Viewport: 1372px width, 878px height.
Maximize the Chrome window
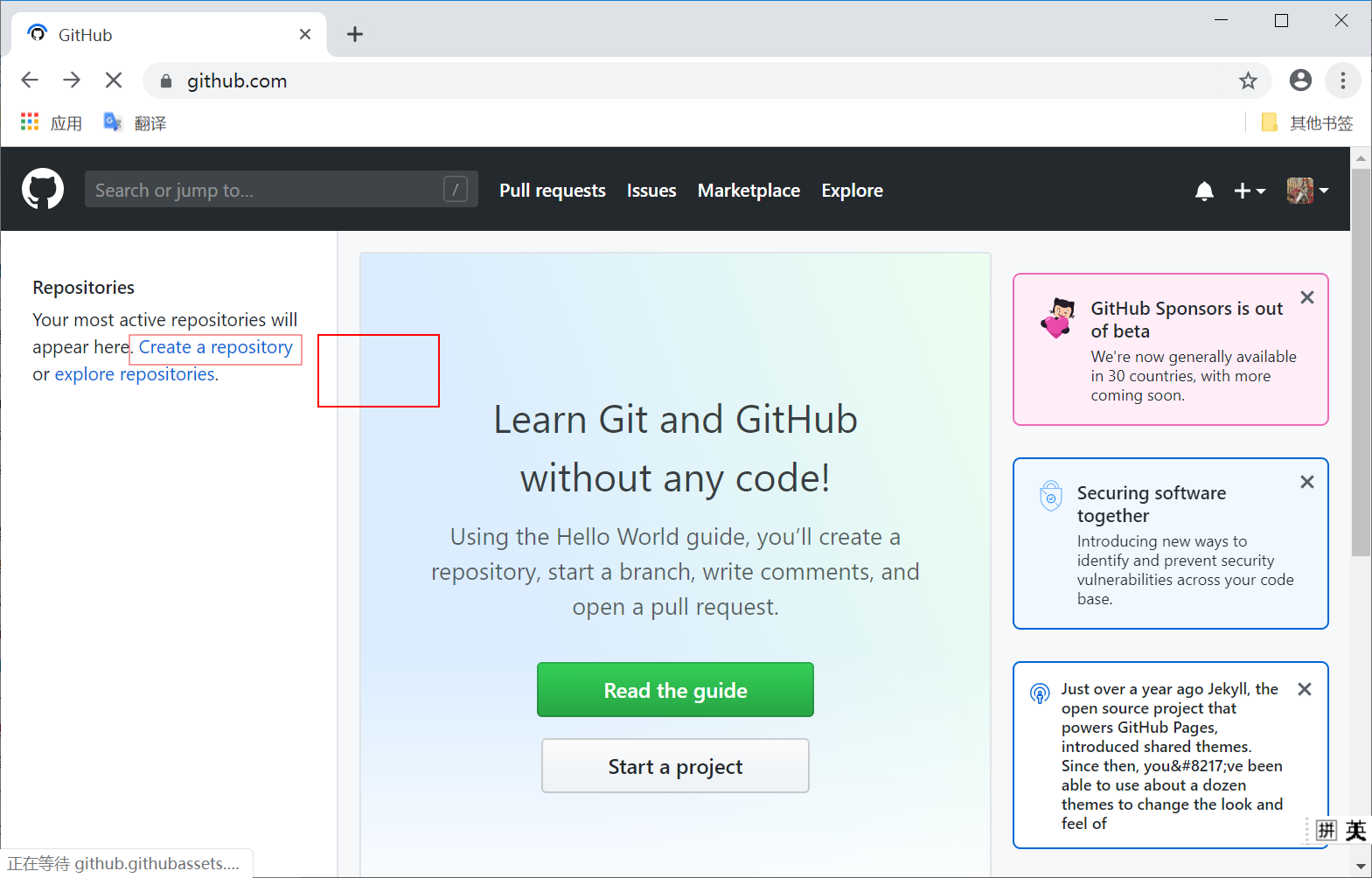pyautogui.click(x=1281, y=20)
